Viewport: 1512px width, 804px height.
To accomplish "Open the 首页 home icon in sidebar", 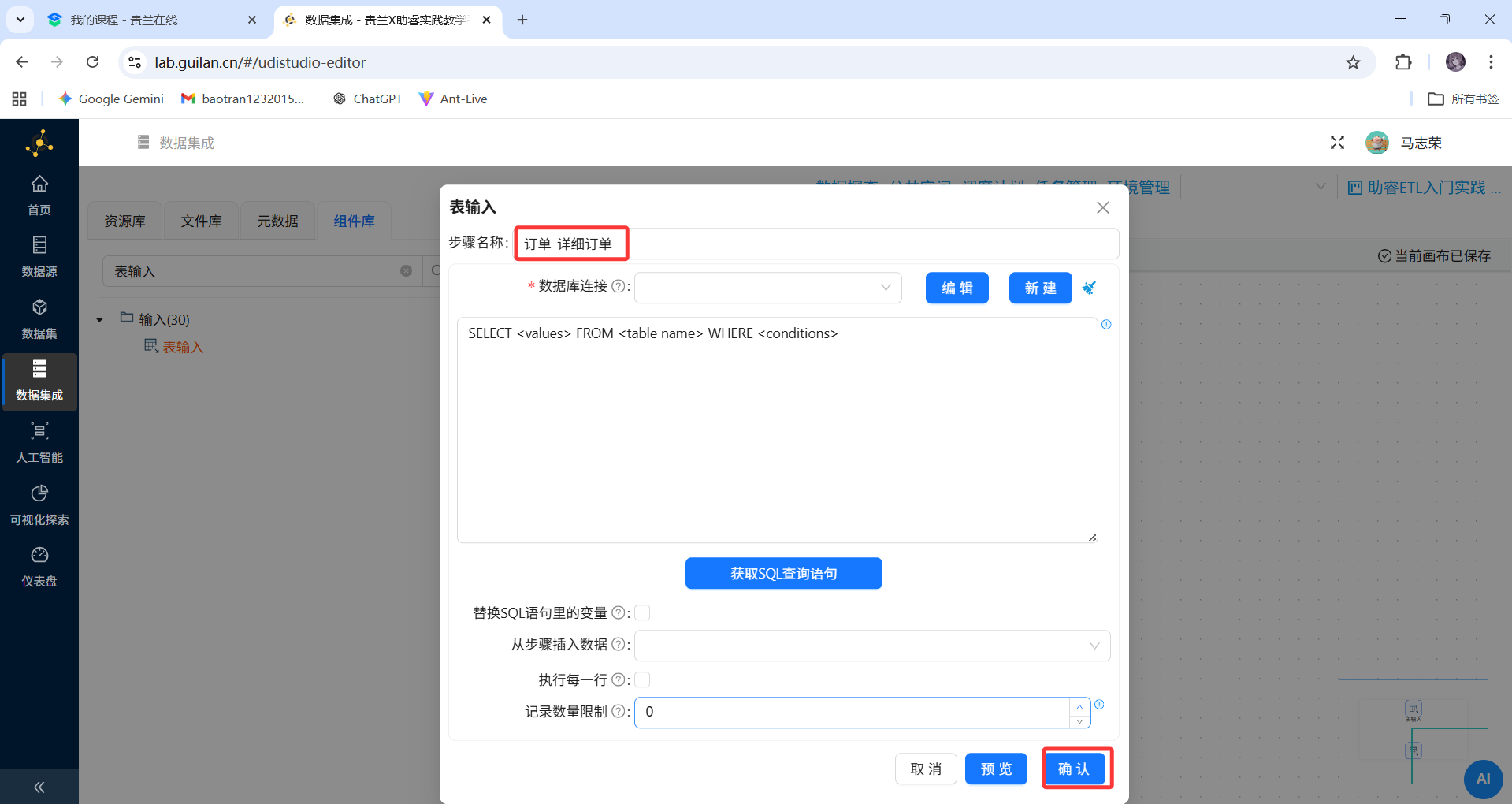I will click(39, 193).
